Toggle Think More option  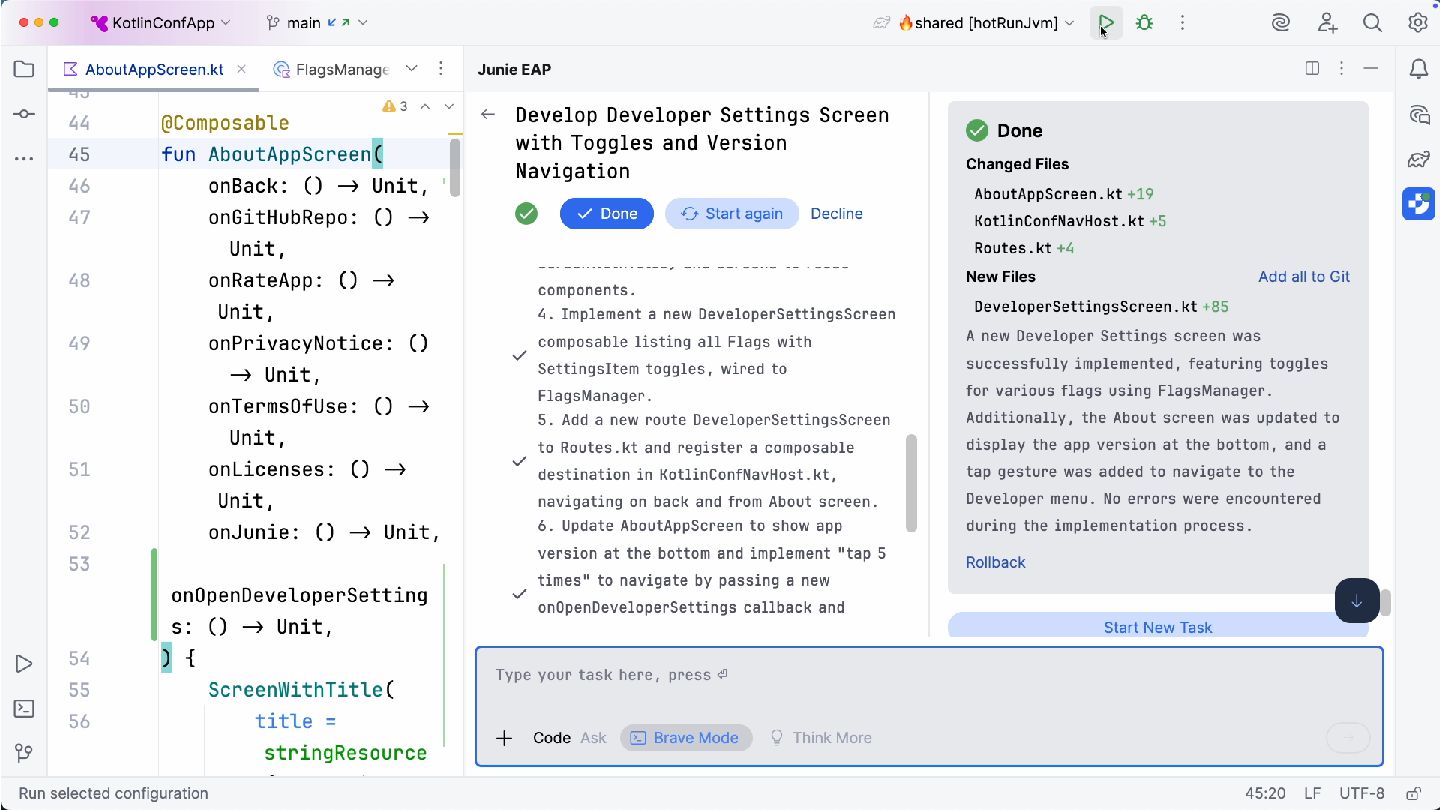coord(821,738)
